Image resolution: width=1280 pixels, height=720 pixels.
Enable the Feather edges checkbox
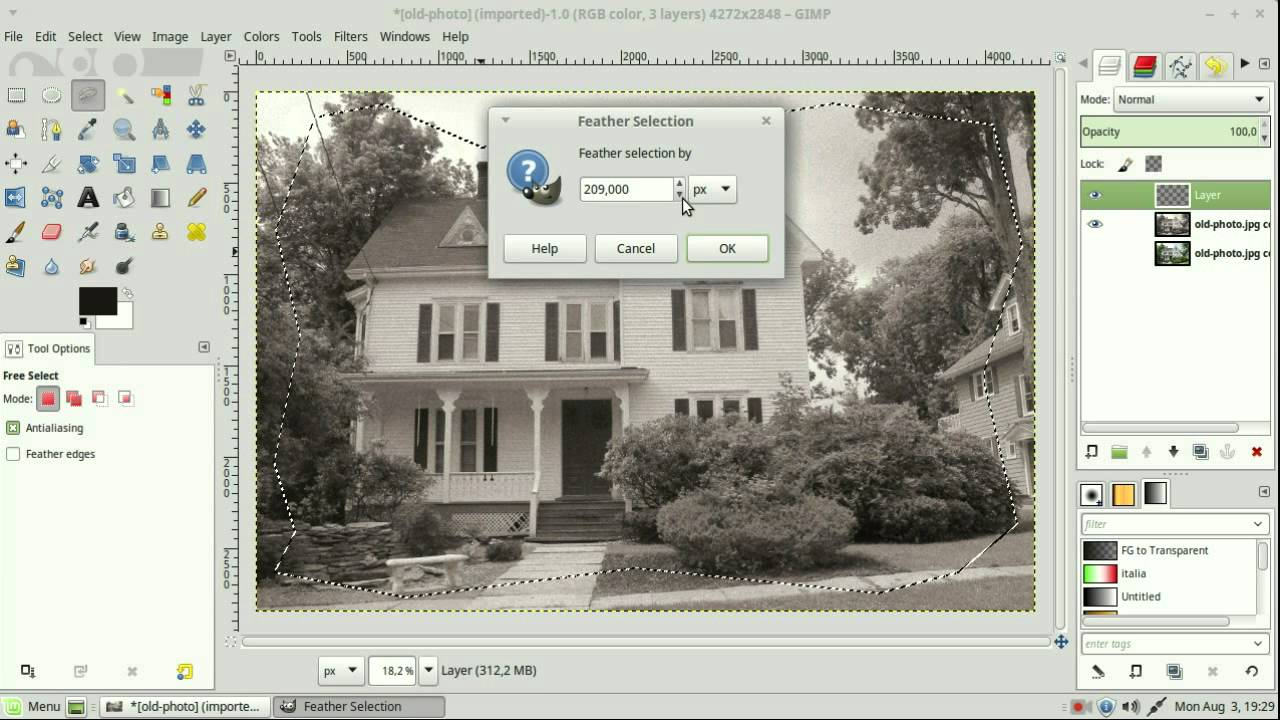[x=13, y=453]
